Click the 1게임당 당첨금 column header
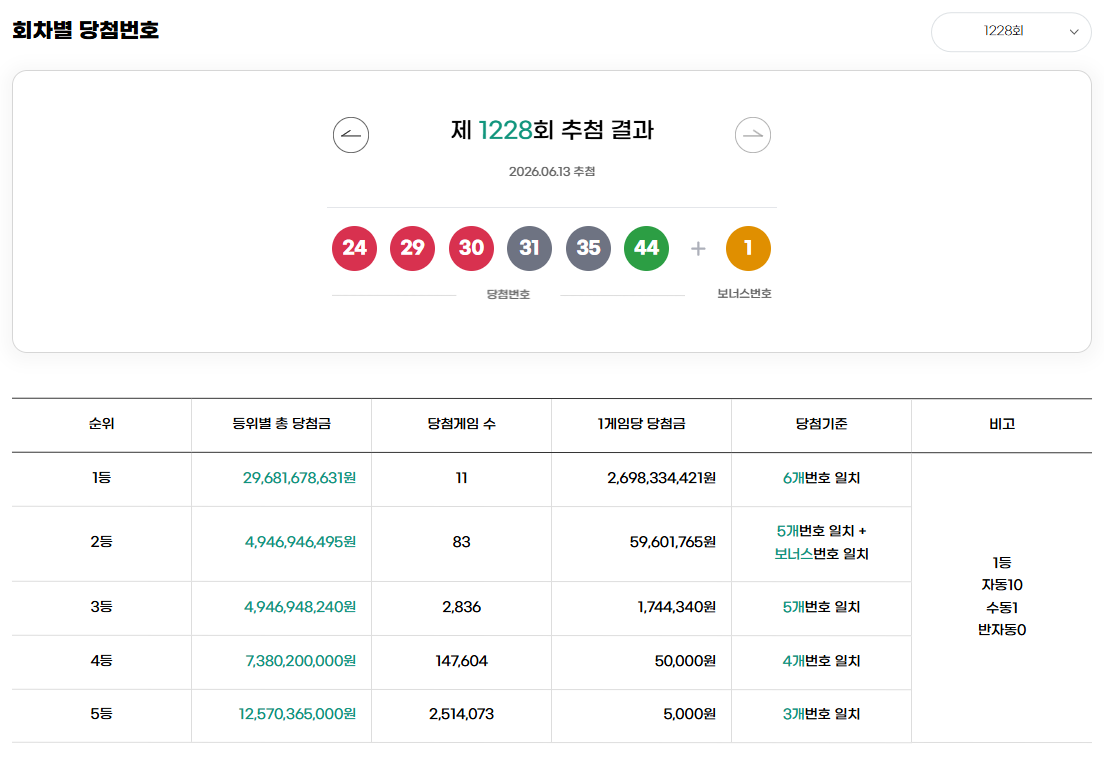1104x761 pixels. (x=641, y=424)
